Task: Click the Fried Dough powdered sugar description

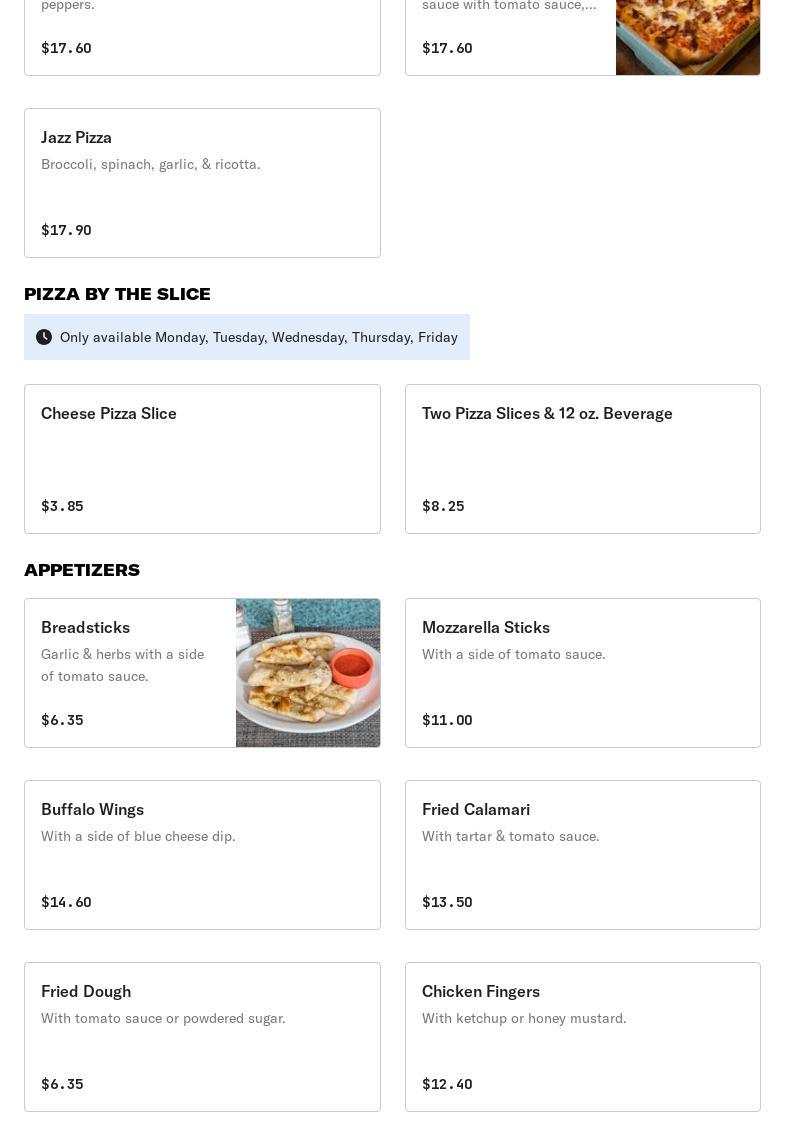Action: pos(163,1018)
